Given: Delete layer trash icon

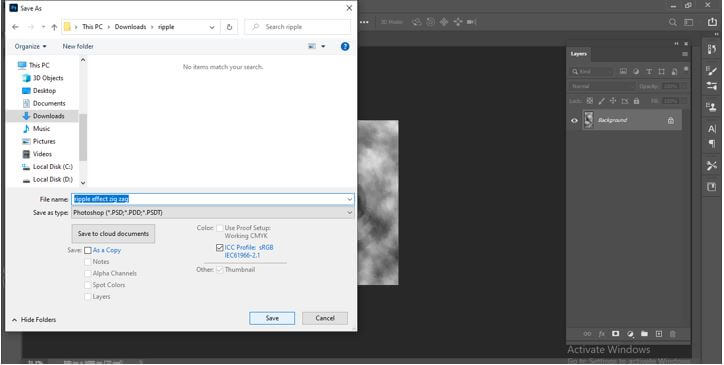Looking at the screenshot, I should click(x=673, y=334).
